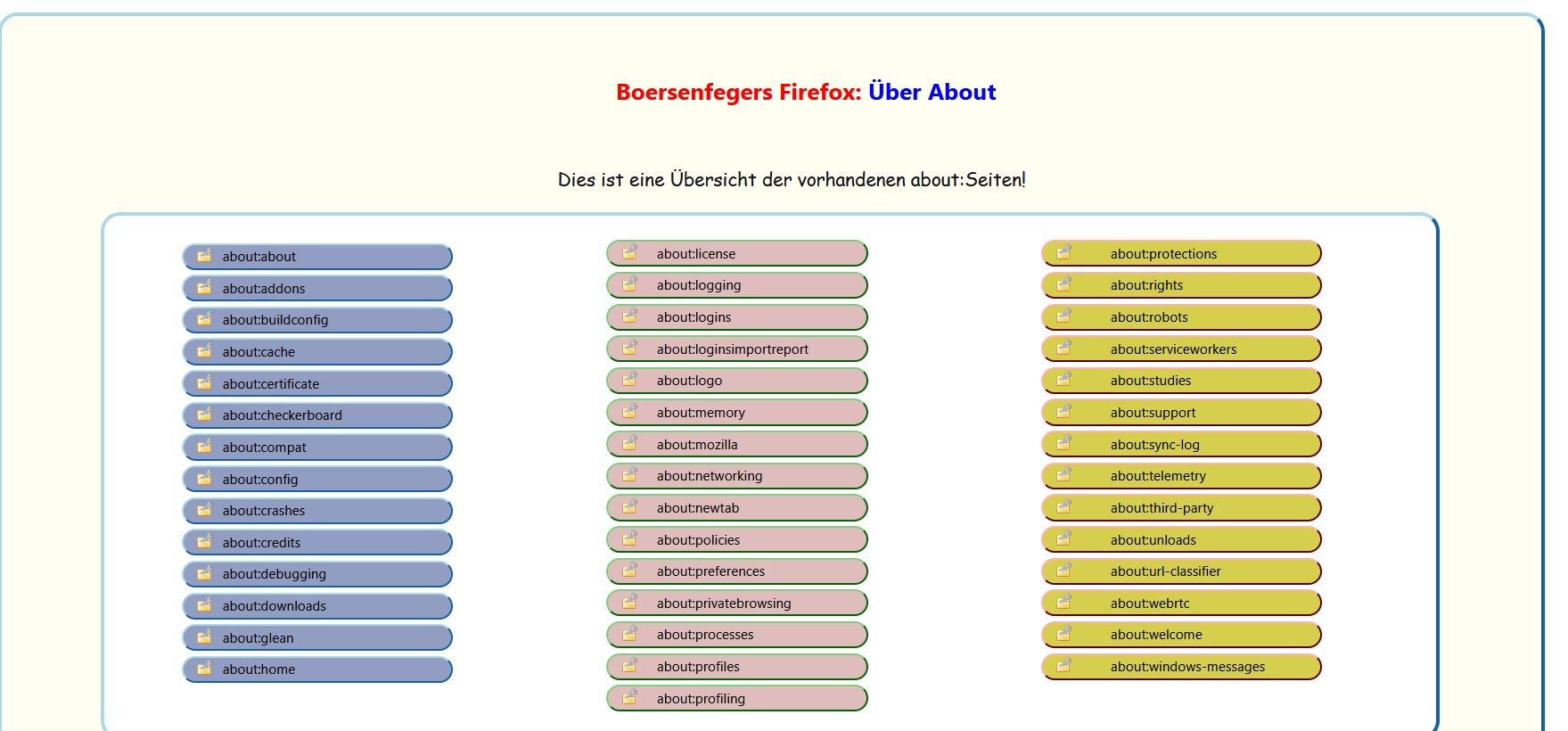This screenshot has height=731, width=1568.
Task: Click the folder icon beside about:glean
Action: click(x=204, y=637)
